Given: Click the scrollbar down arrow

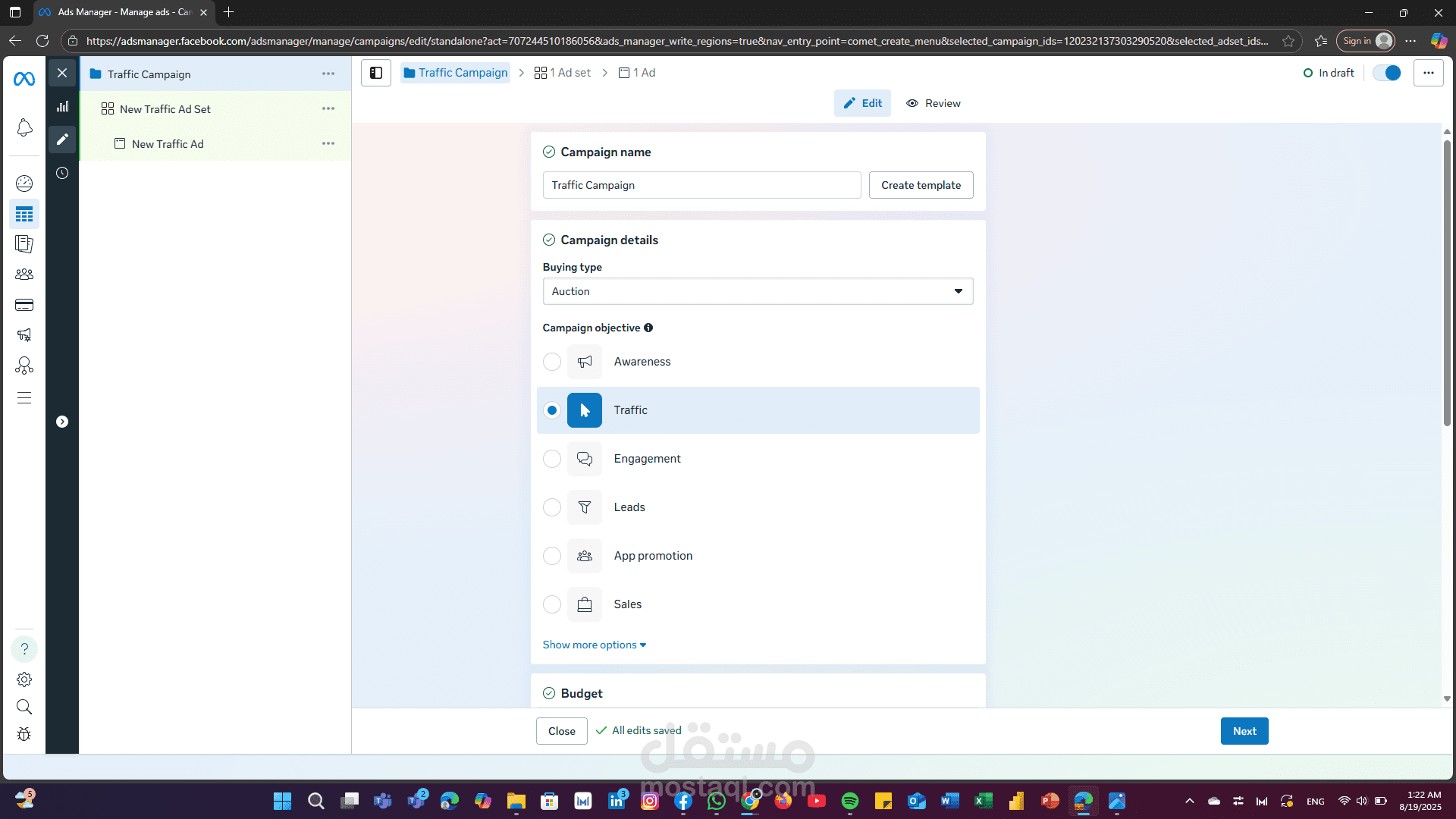Looking at the screenshot, I should pos(1447,699).
